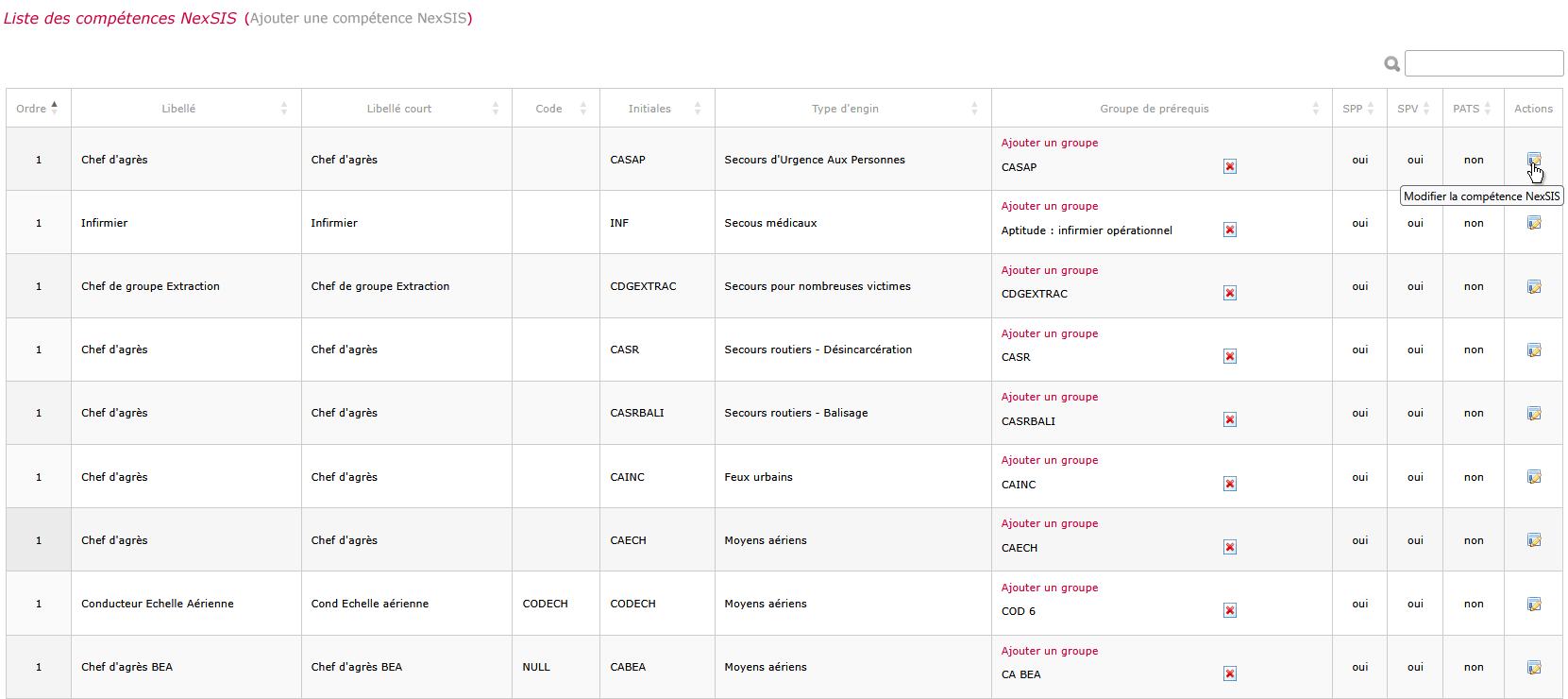Image resolution: width=1568 pixels, height=699 pixels.
Task: Select the 'COD 6' group text
Action: tap(1019, 611)
